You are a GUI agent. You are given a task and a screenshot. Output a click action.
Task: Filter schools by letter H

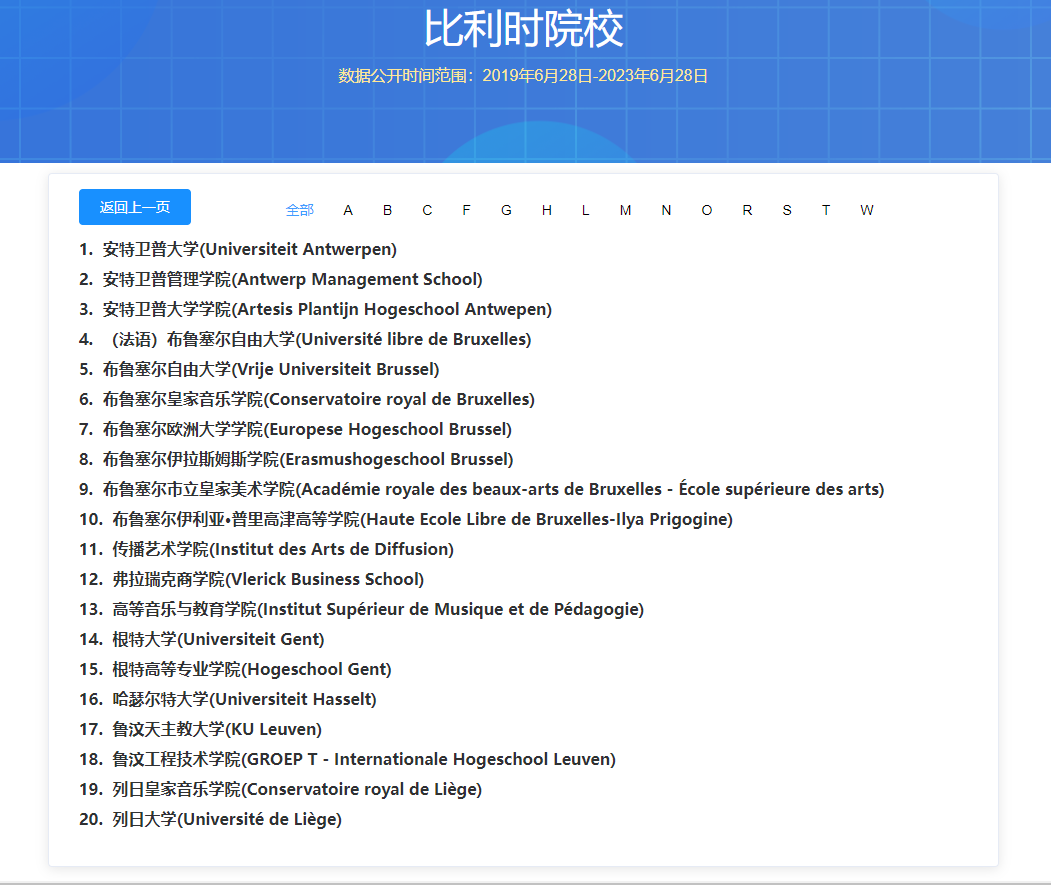click(x=547, y=211)
